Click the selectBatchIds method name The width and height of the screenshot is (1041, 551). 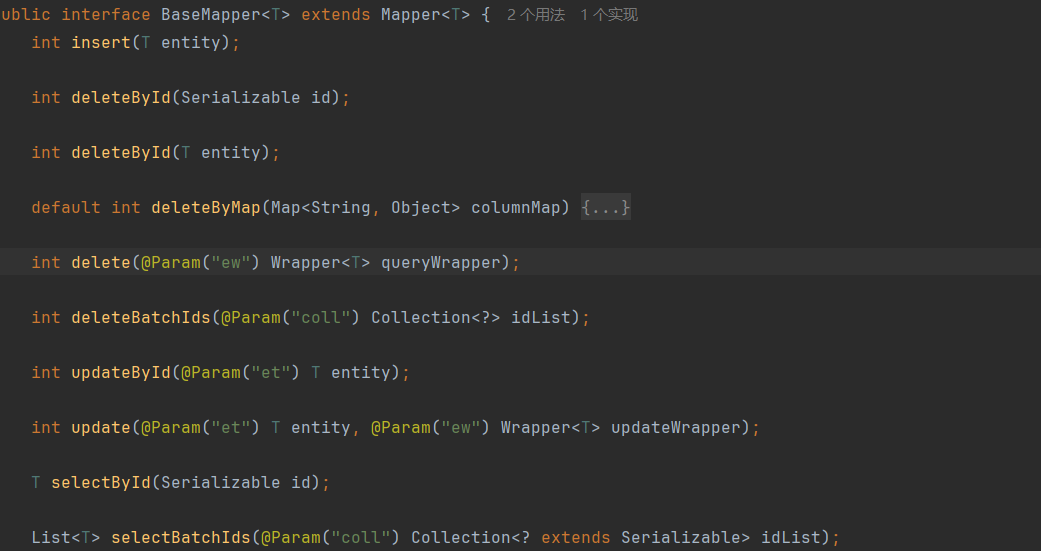coord(181,538)
